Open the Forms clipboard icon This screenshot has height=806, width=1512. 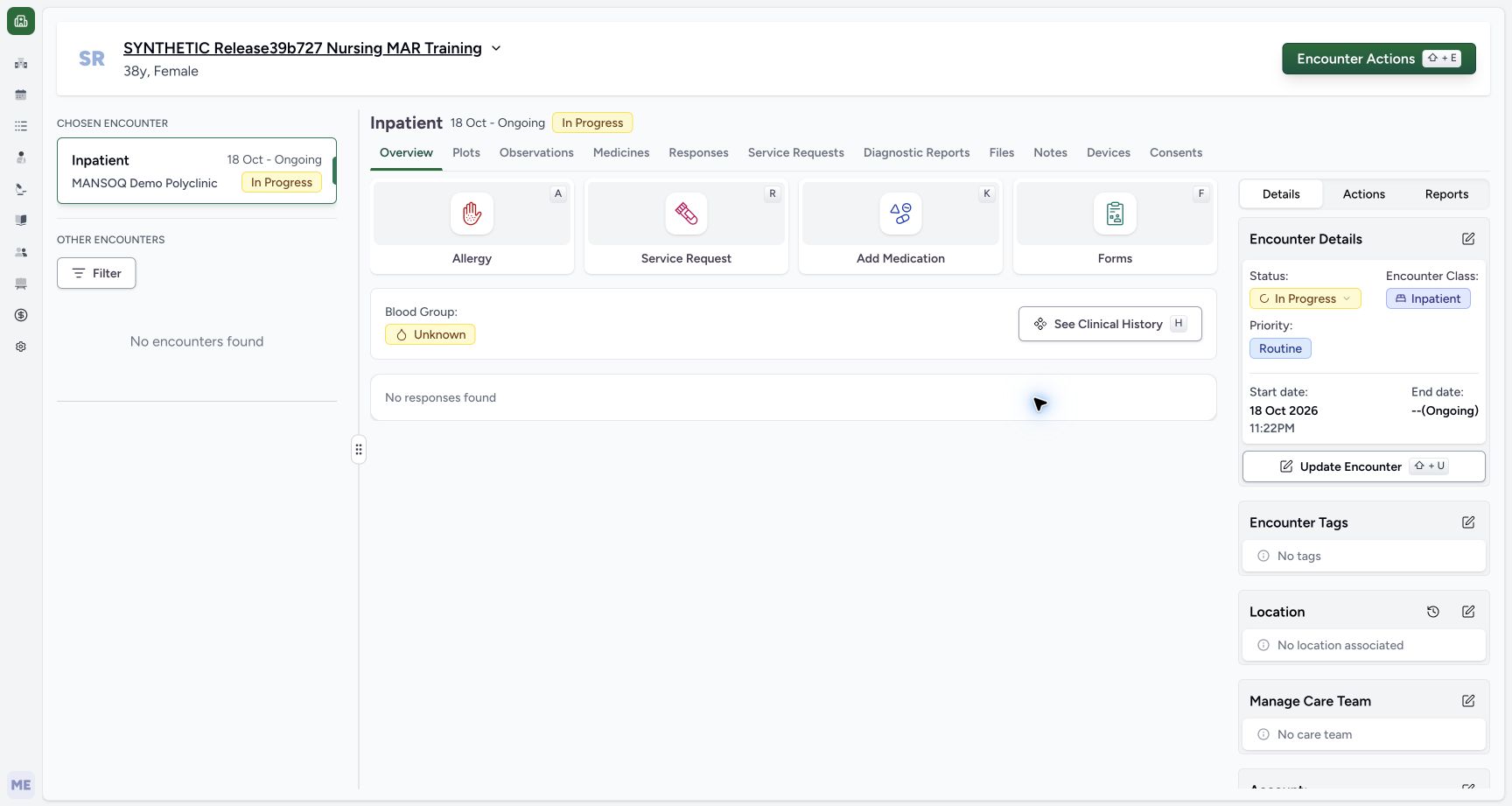[x=1115, y=214]
